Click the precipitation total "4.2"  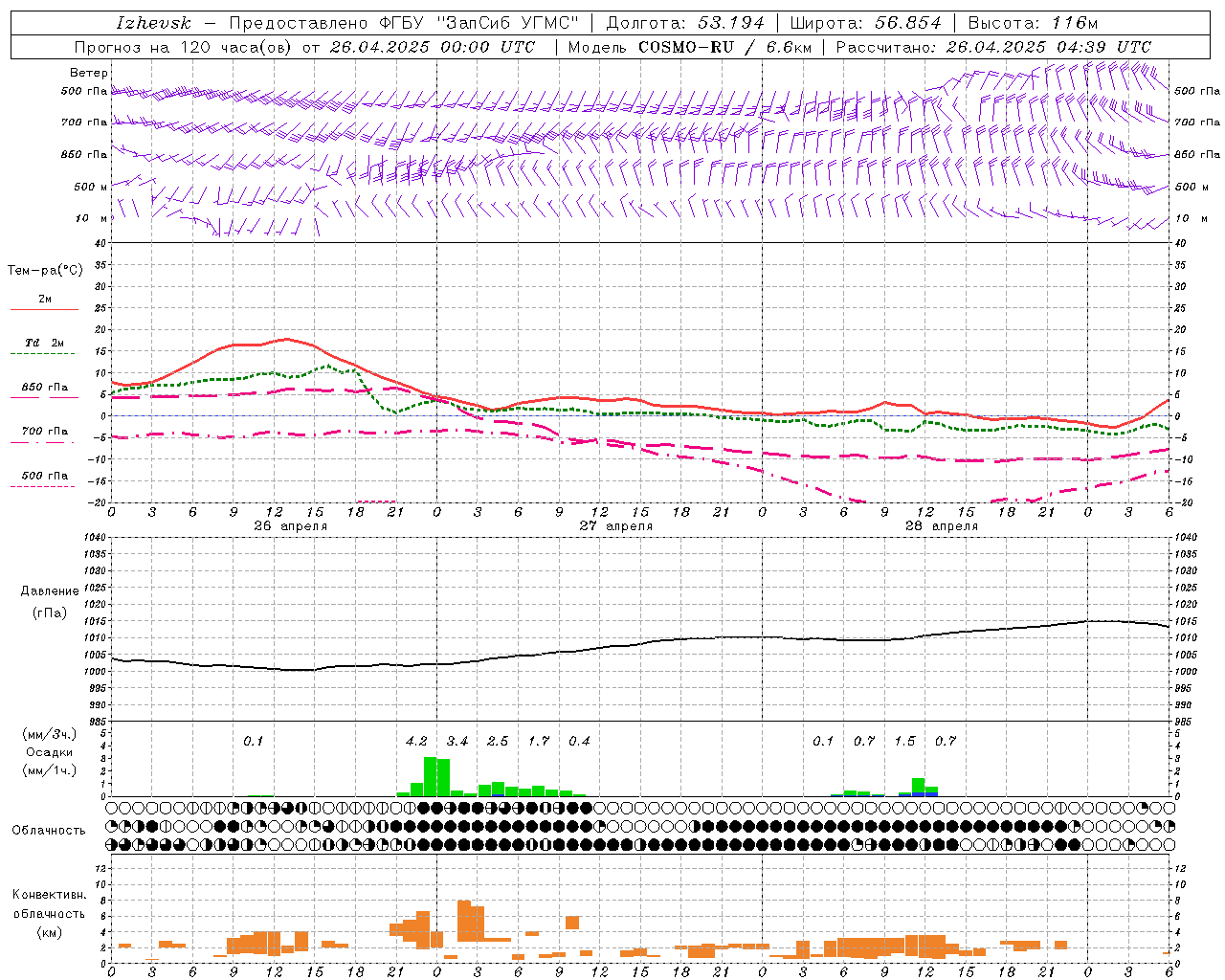click(416, 742)
